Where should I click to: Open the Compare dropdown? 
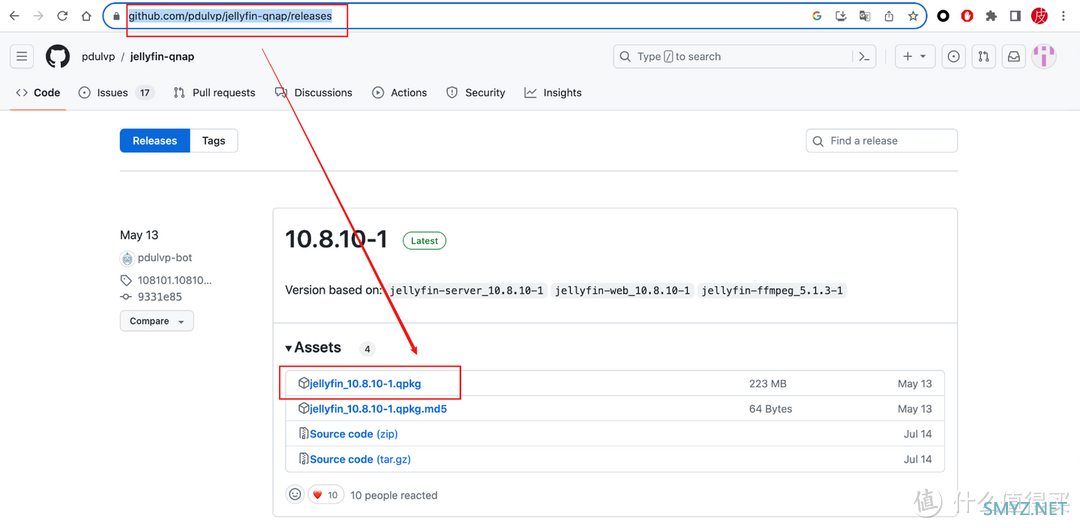[x=157, y=321]
